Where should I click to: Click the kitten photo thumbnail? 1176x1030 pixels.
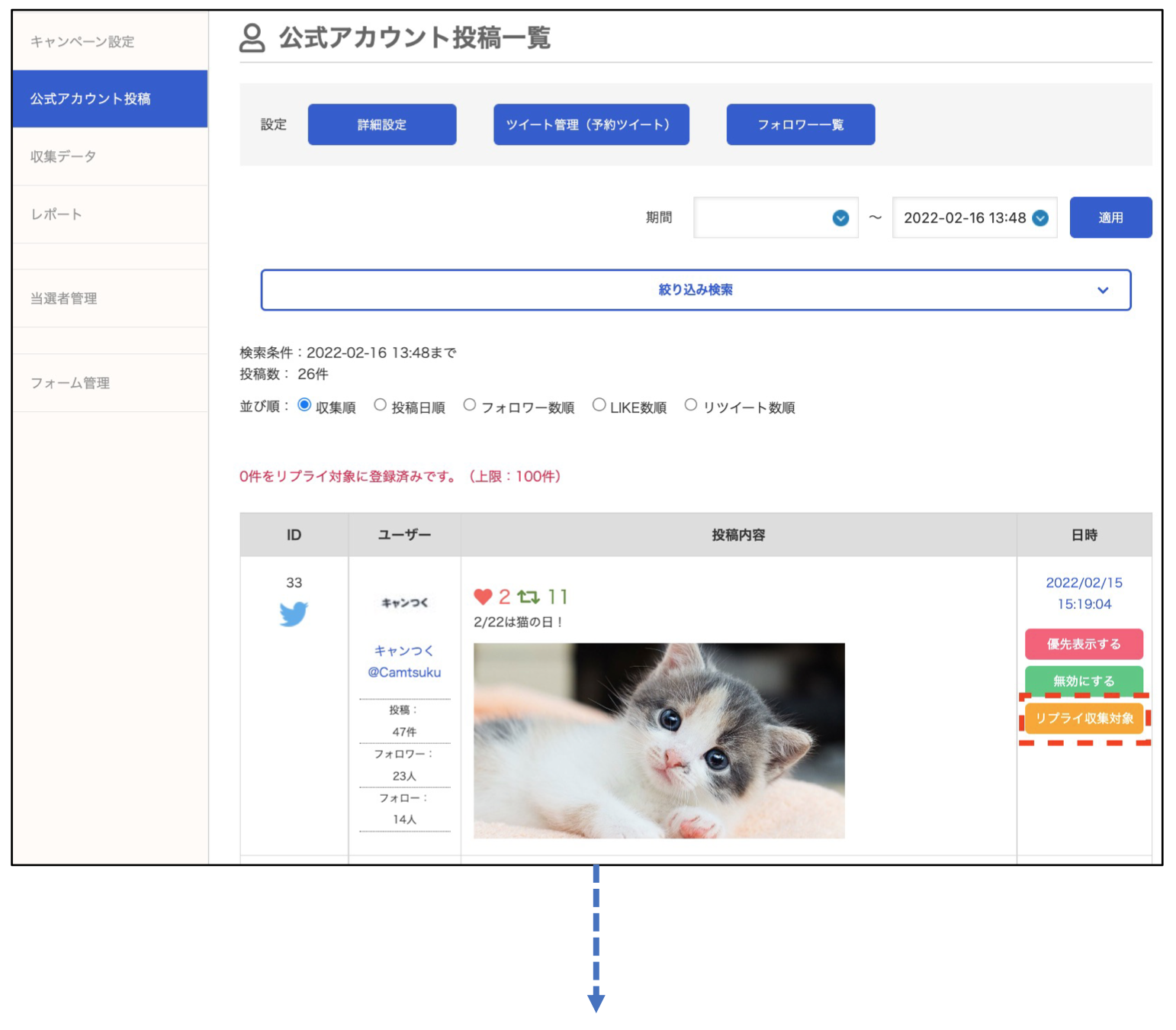[x=659, y=741]
